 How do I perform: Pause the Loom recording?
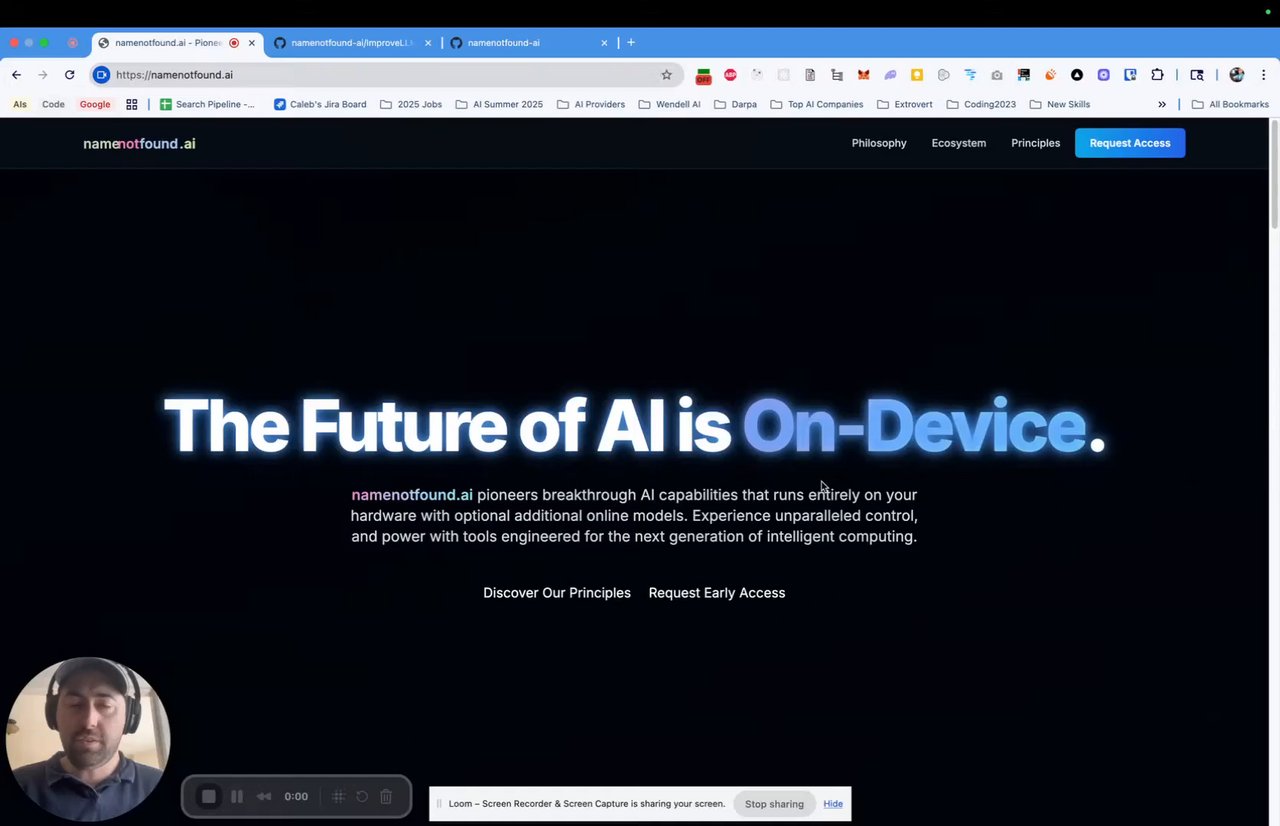click(237, 796)
